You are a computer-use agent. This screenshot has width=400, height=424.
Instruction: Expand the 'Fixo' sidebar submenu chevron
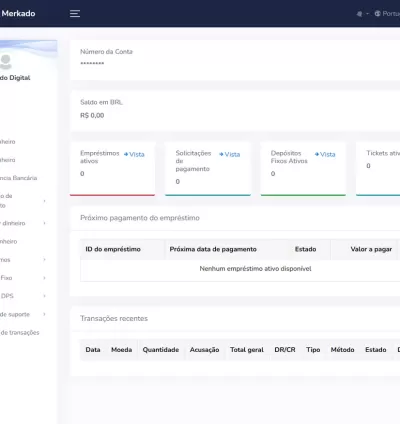pyautogui.click(x=44, y=278)
